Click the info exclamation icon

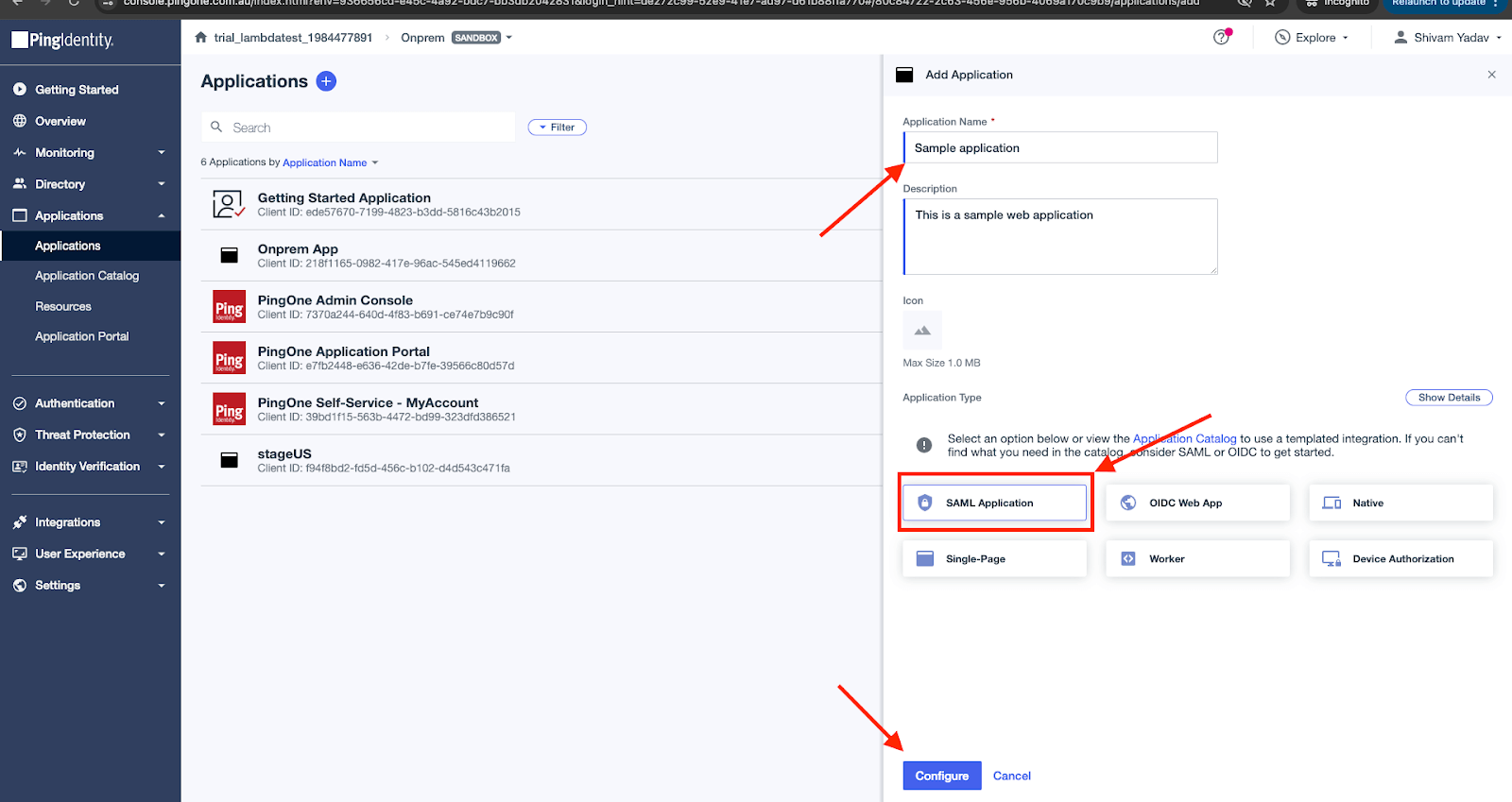924,445
